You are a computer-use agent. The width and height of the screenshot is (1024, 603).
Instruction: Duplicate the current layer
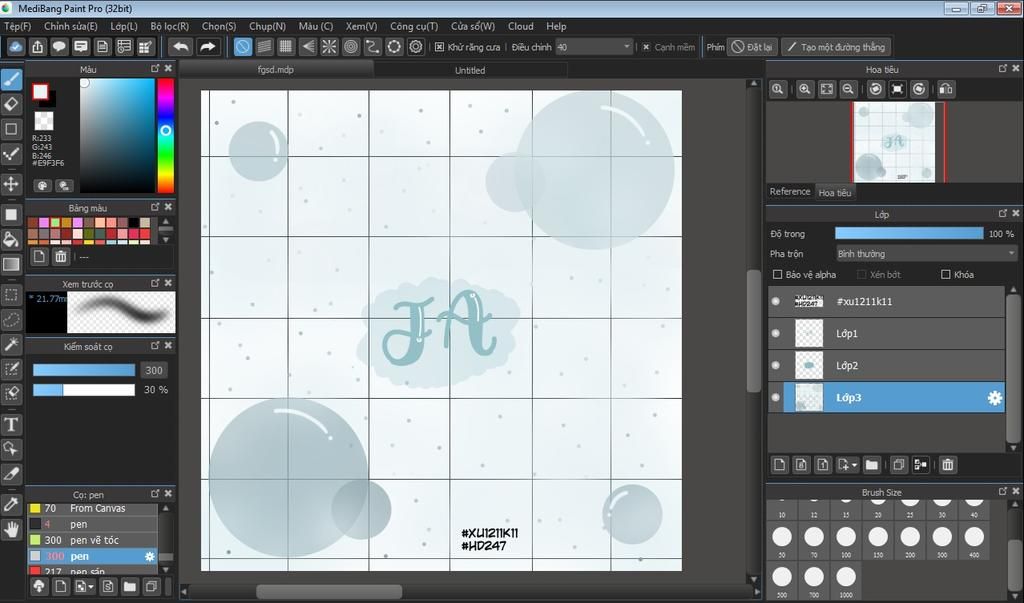pos(899,464)
